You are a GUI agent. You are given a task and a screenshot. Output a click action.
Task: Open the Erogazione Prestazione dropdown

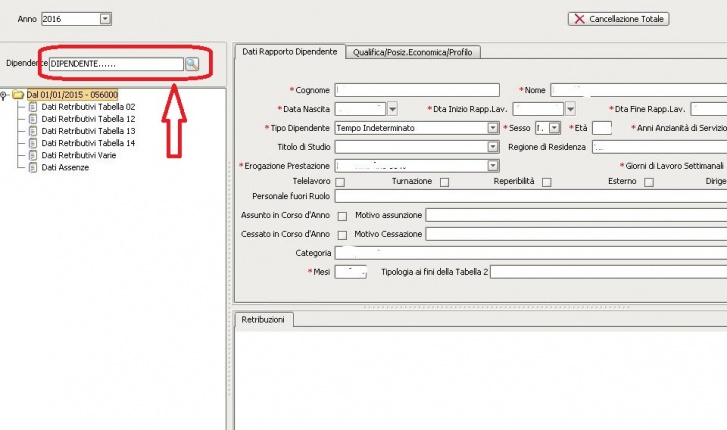(493, 166)
